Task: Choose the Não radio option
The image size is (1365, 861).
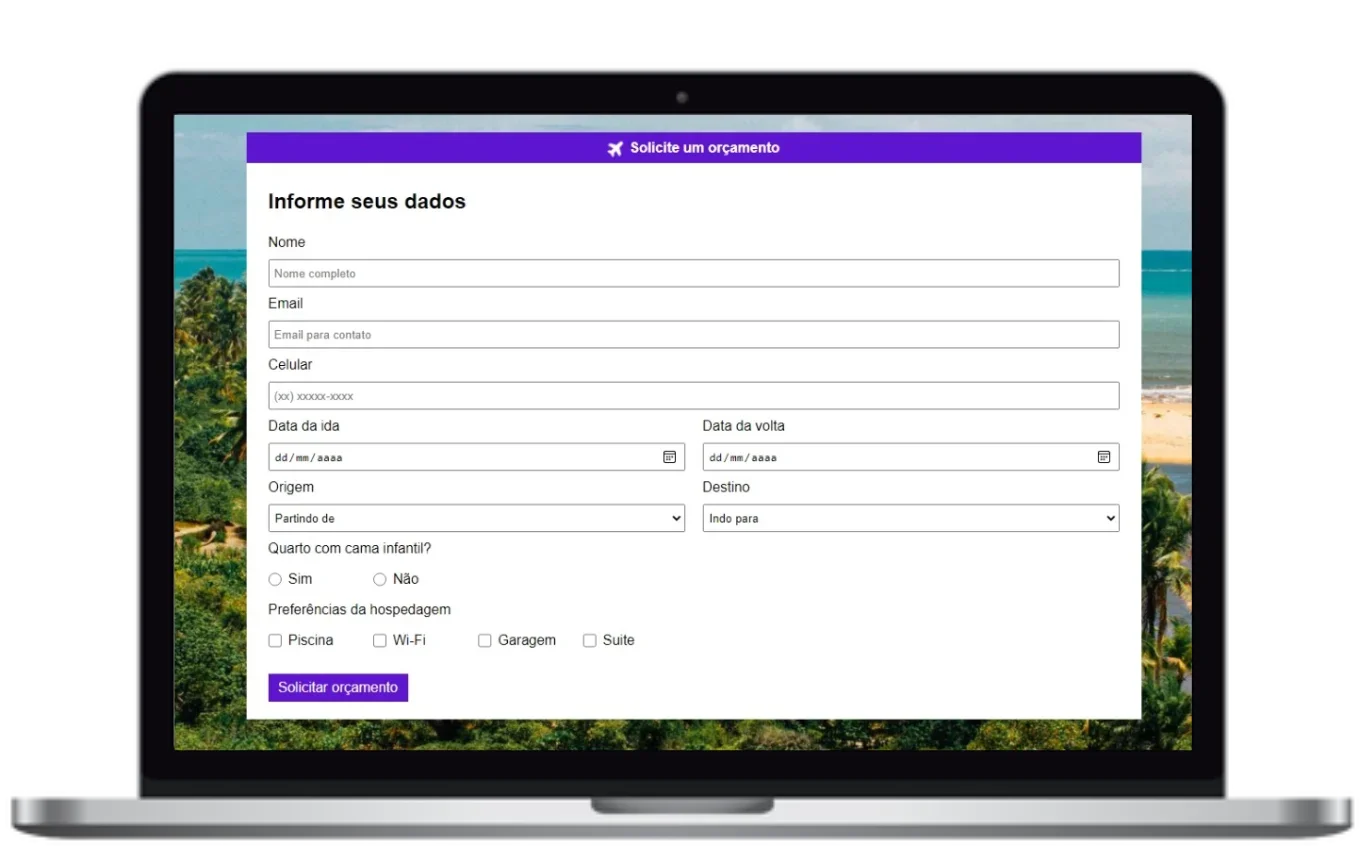Action: pos(379,579)
